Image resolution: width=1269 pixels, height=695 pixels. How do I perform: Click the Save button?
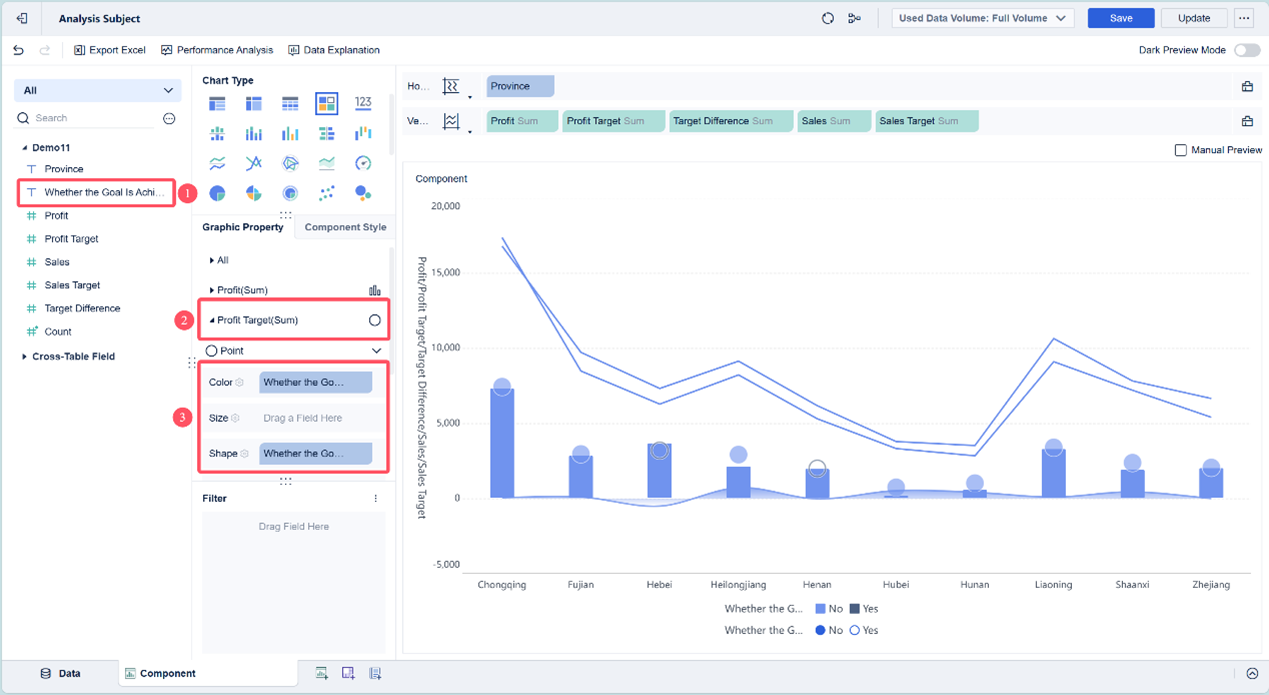[x=1121, y=18]
